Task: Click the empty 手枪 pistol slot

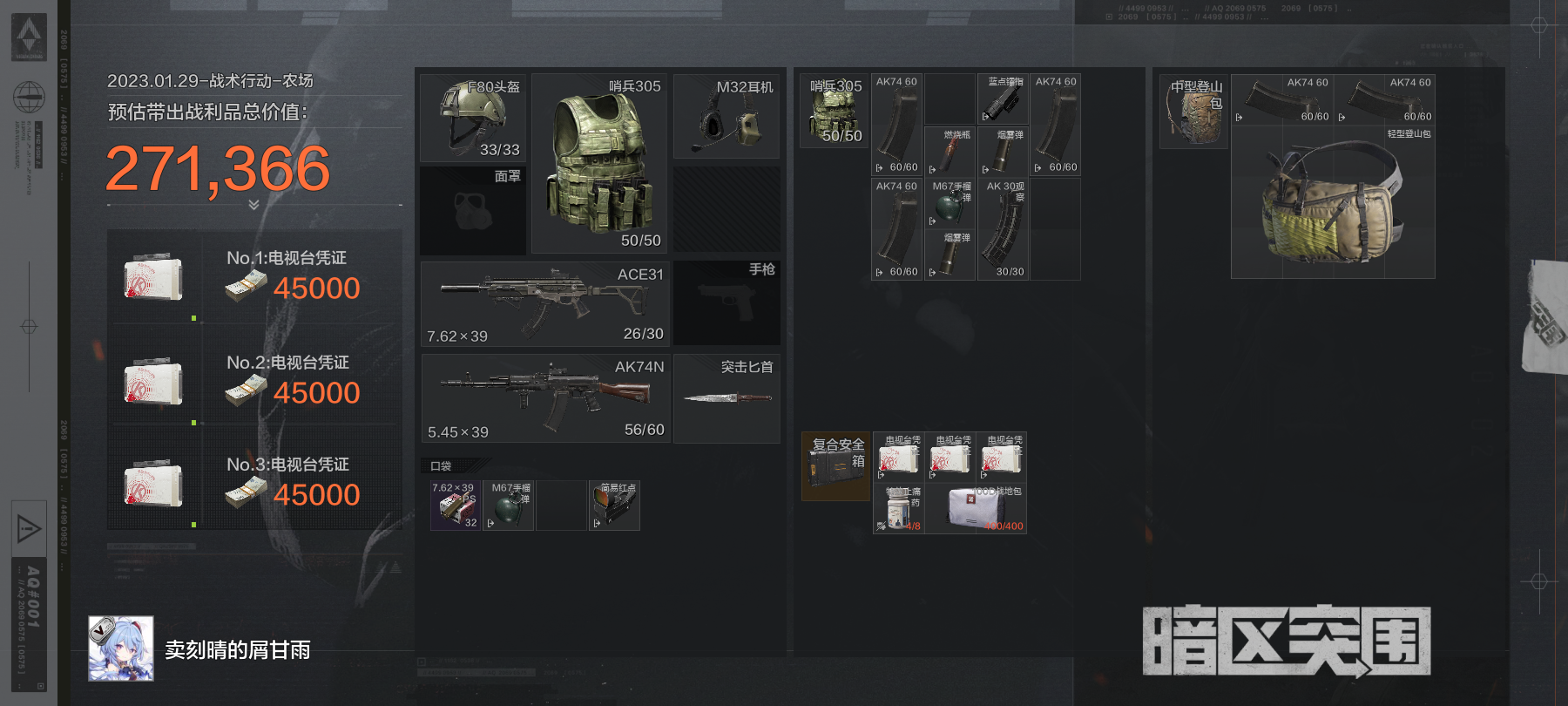Action: click(727, 303)
